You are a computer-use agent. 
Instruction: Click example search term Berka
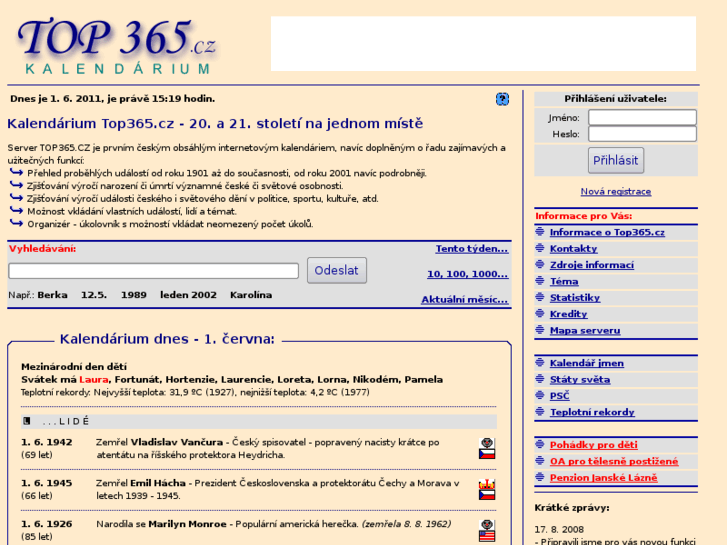52,295
